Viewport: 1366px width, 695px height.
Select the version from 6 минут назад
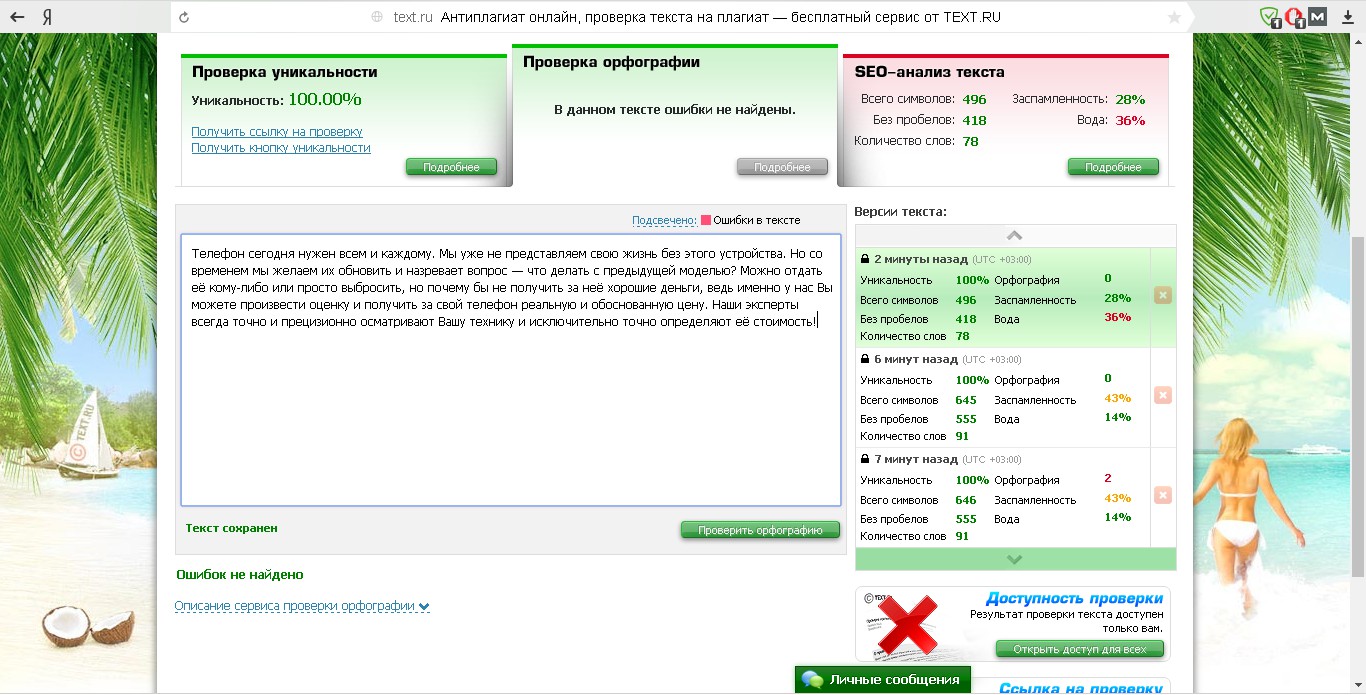pos(1003,397)
